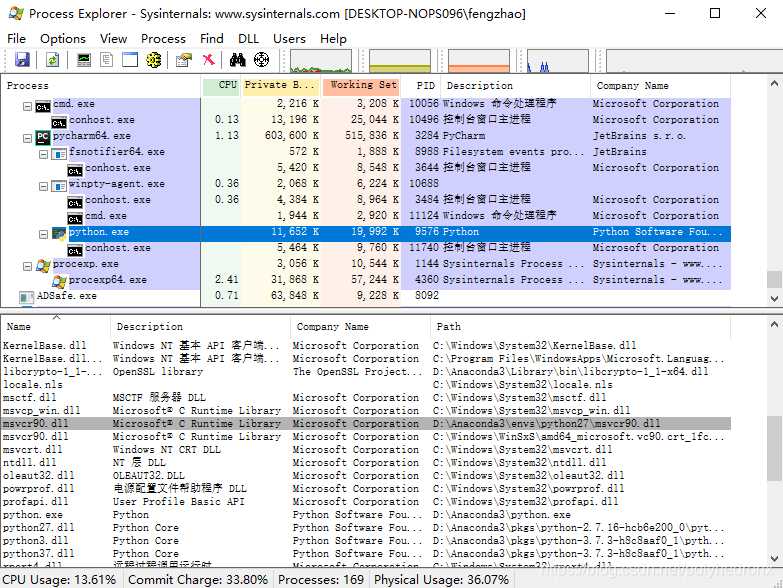
Task: Click the procexp64.exe process icon
Action: [59, 281]
